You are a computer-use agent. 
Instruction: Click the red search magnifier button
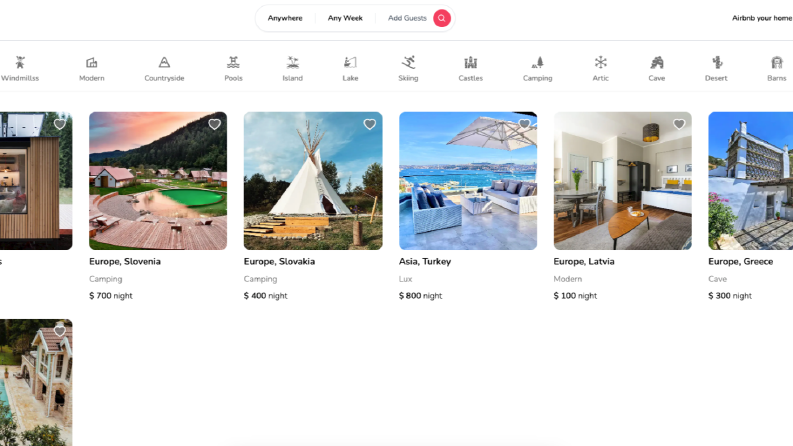tap(442, 18)
